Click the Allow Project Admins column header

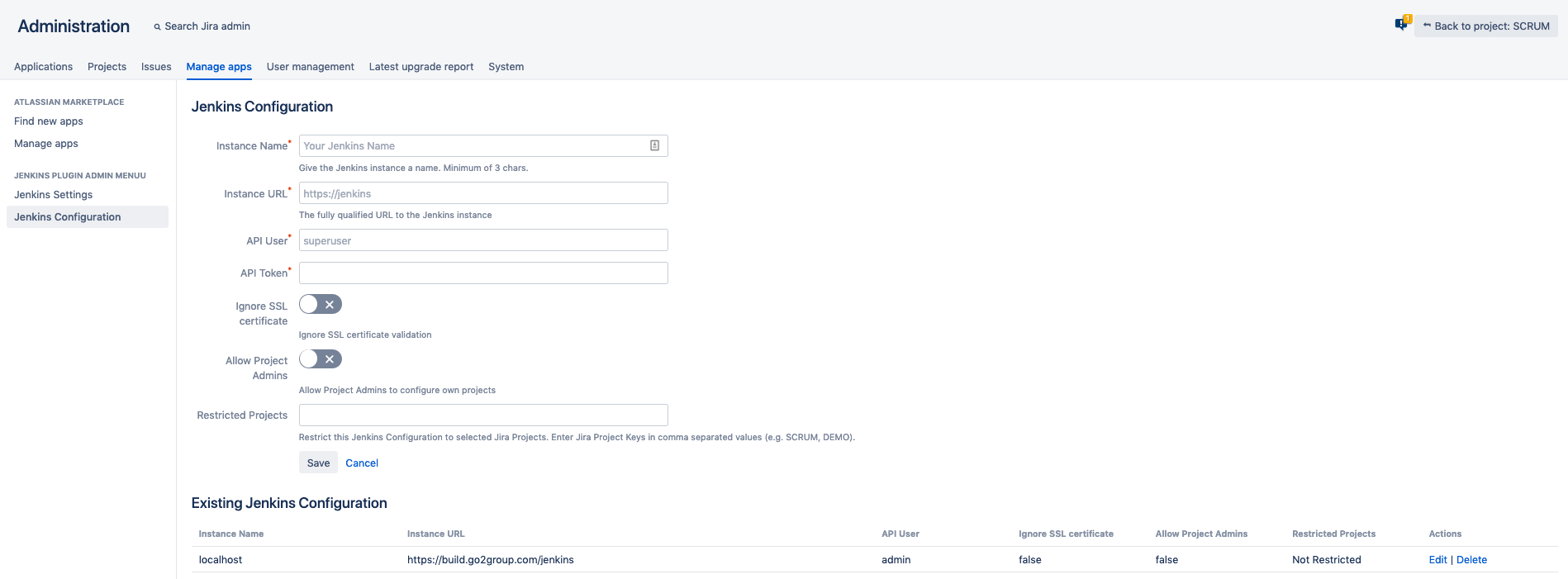[x=1201, y=534]
